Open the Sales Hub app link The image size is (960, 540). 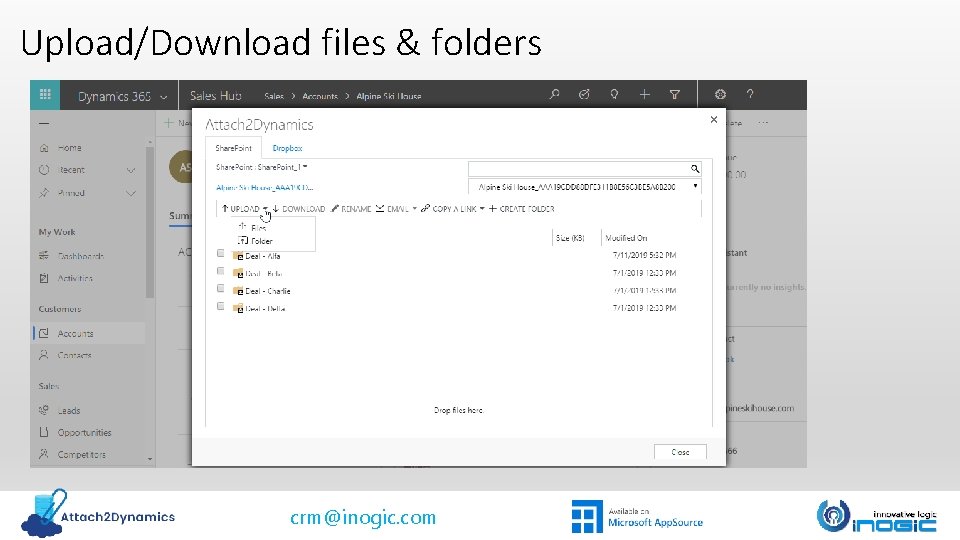216,96
